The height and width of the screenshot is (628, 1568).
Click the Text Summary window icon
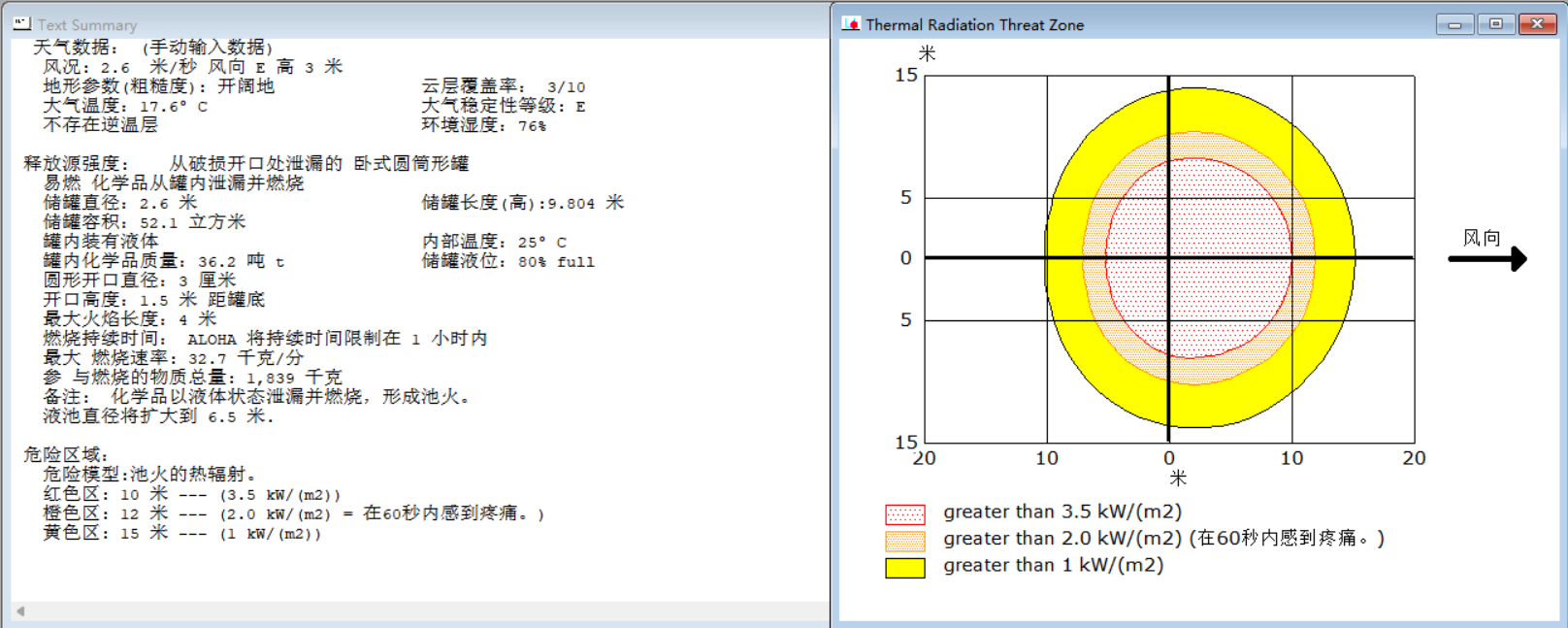(x=22, y=23)
